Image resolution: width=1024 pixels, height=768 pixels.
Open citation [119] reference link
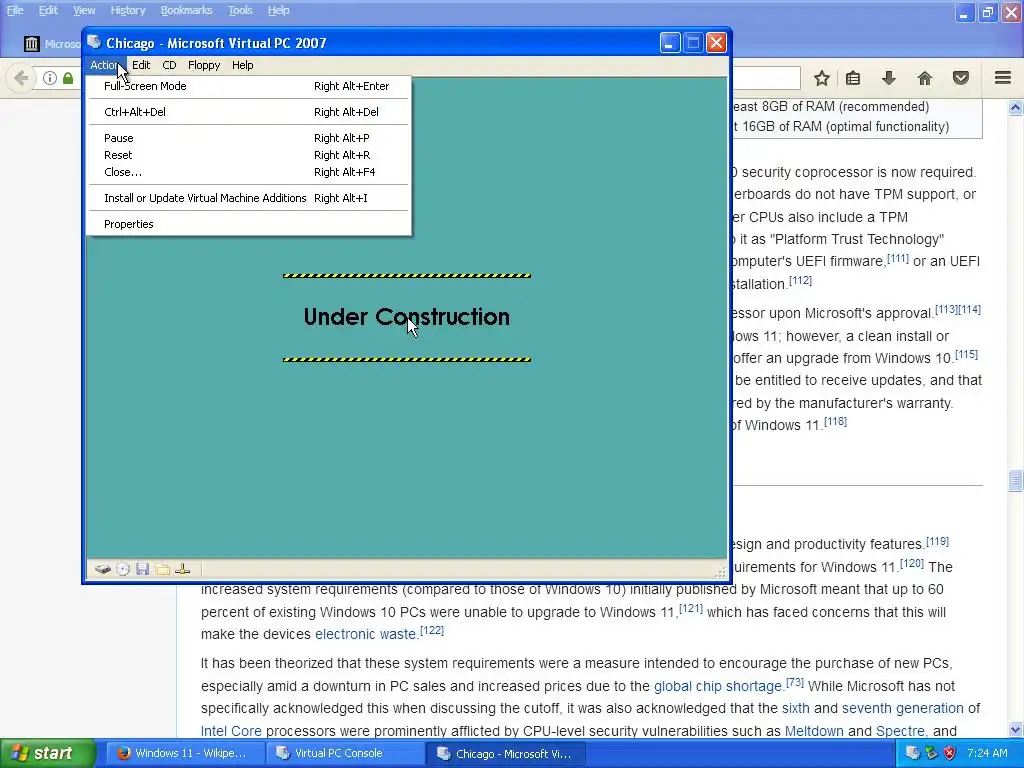tap(937, 541)
